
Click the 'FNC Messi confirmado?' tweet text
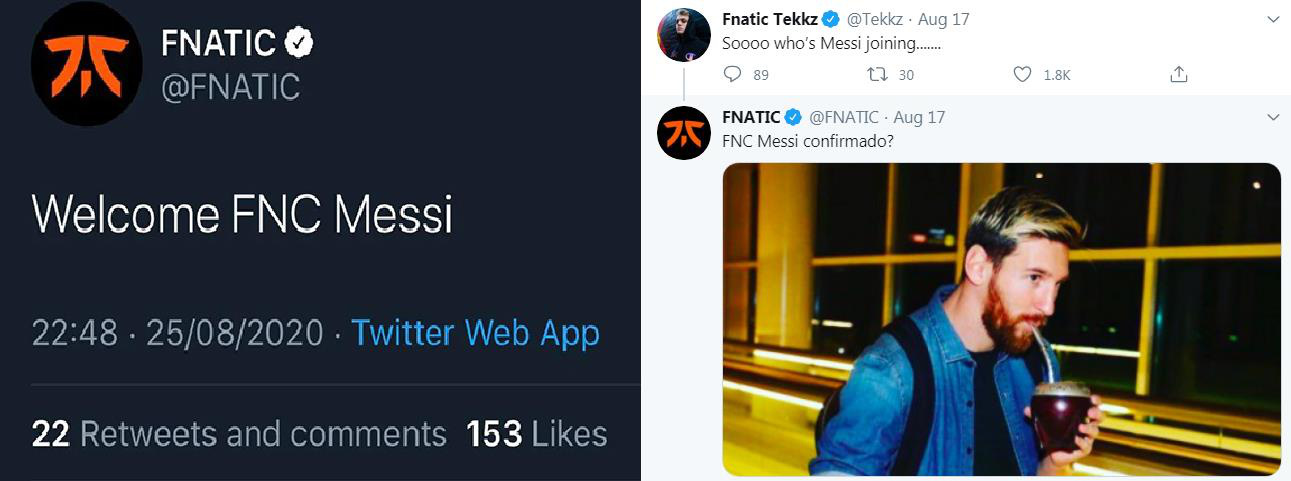point(808,141)
